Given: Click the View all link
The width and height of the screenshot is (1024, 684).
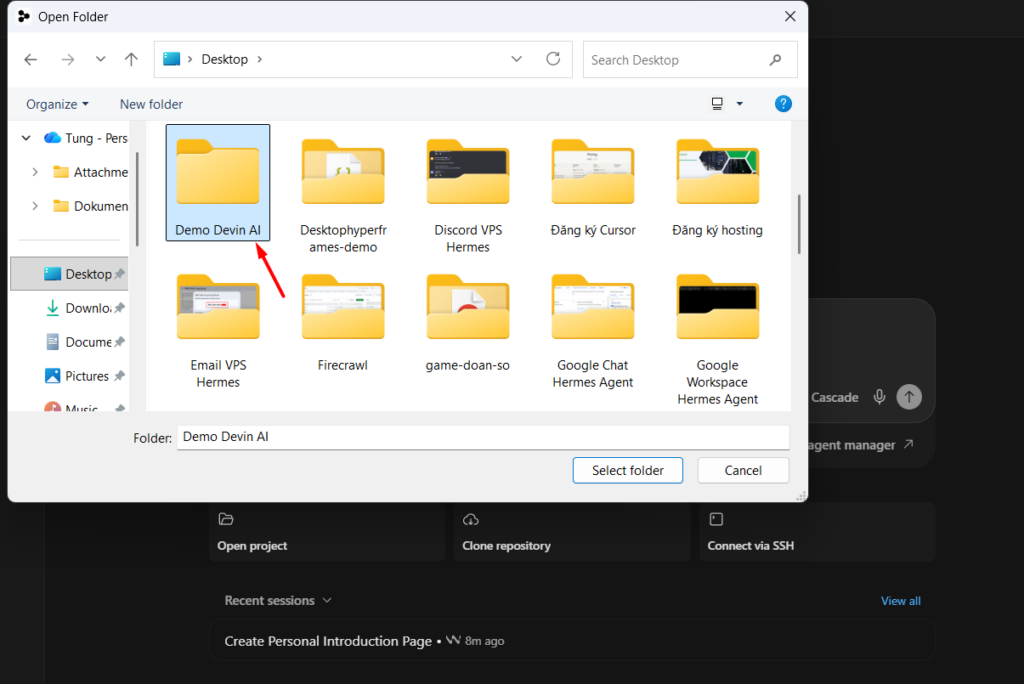Looking at the screenshot, I should coord(901,601).
